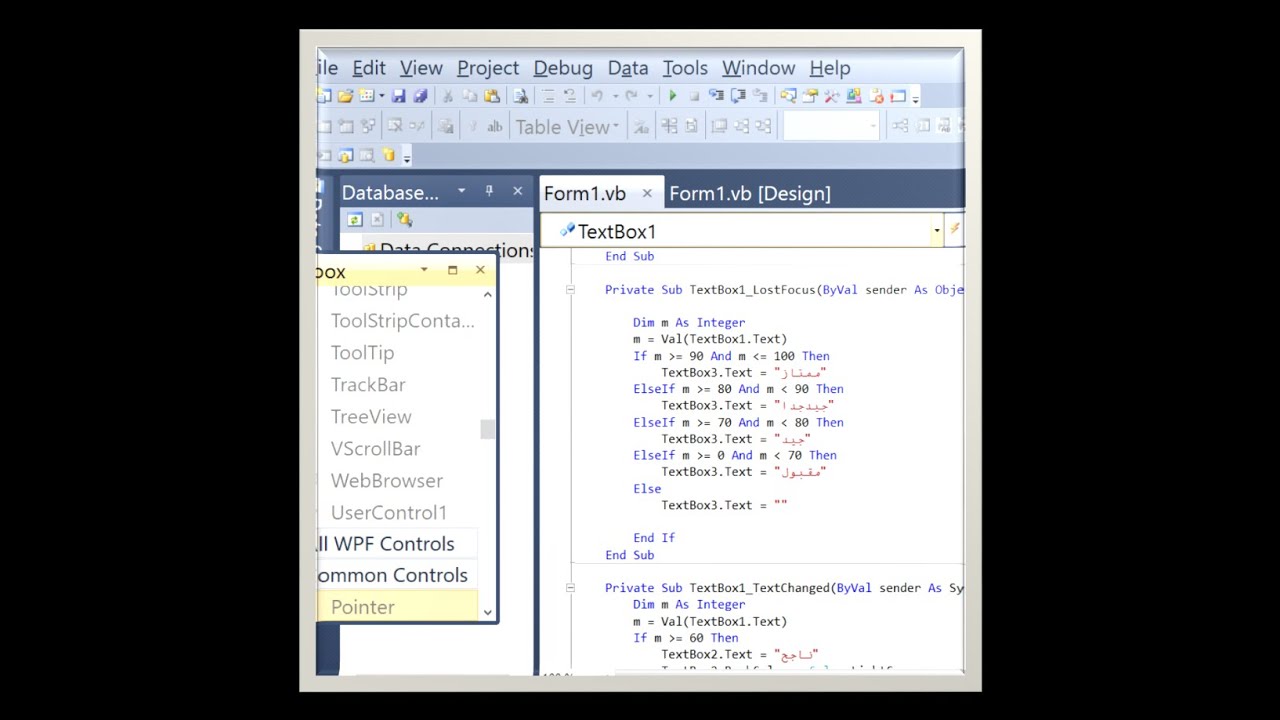Open the Debug menu
Screen dimensions: 1280x720
coord(563,68)
